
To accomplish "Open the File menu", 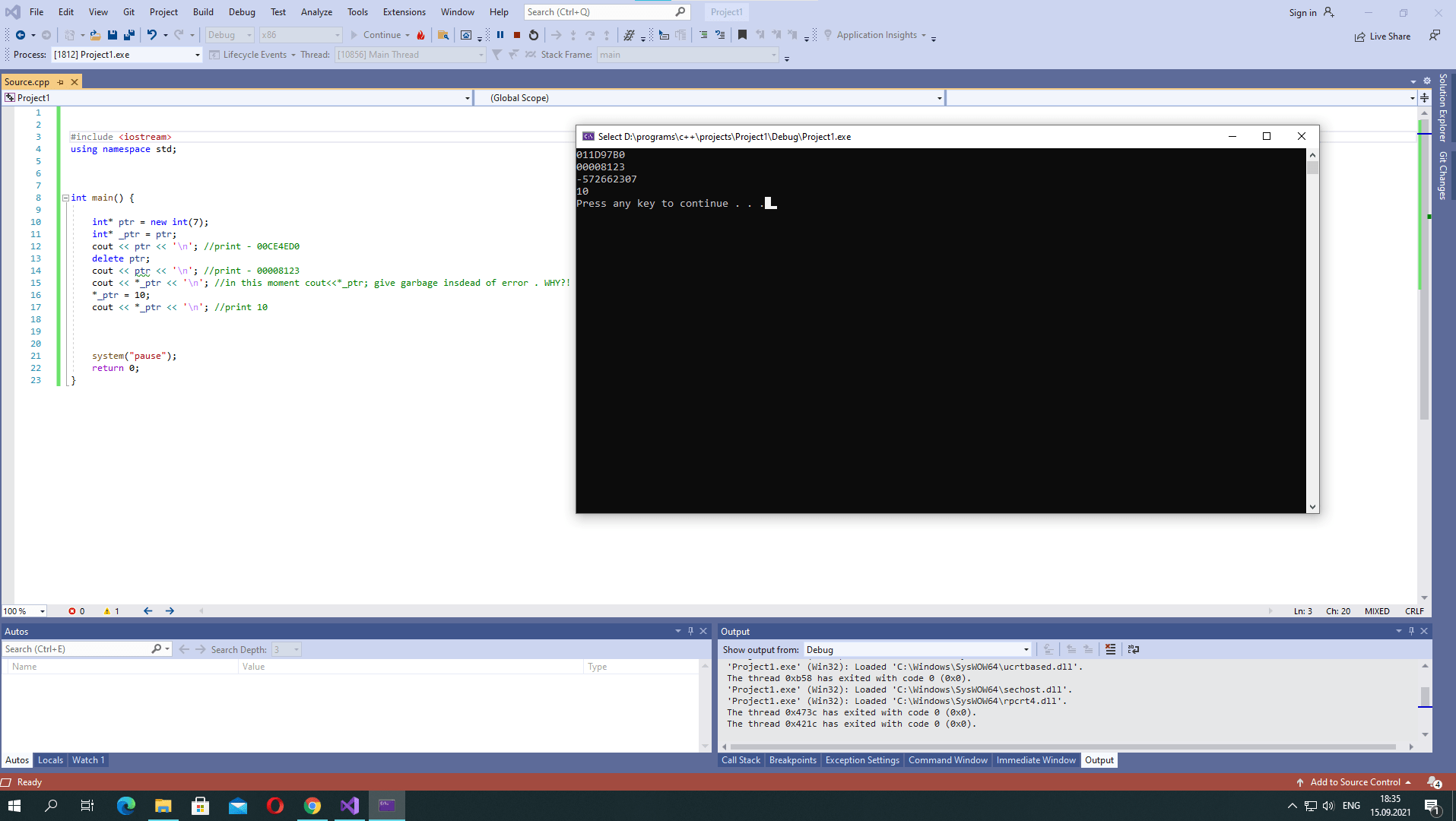I will [36, 12].
